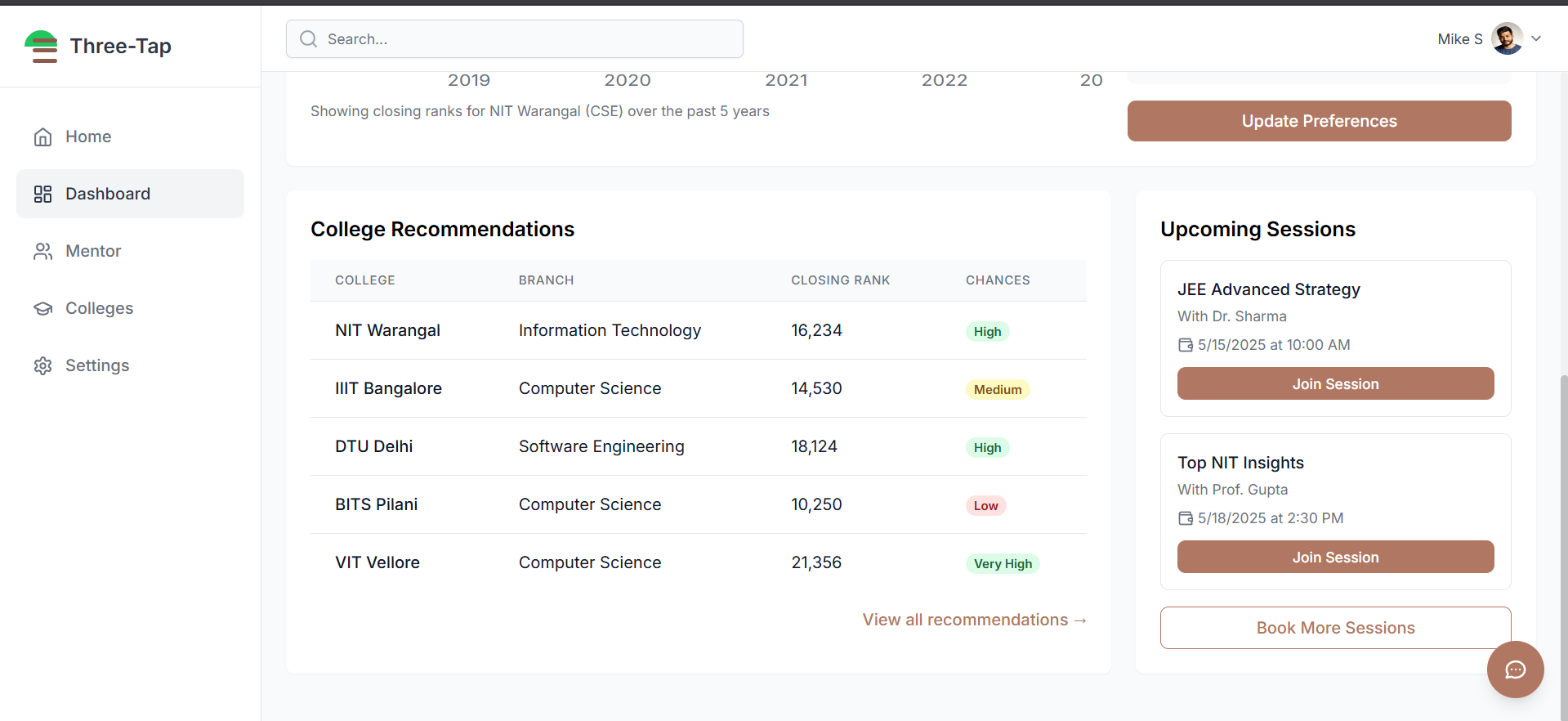Click the Mentor people icon
1568x721 pixels.
click(43, 251)
